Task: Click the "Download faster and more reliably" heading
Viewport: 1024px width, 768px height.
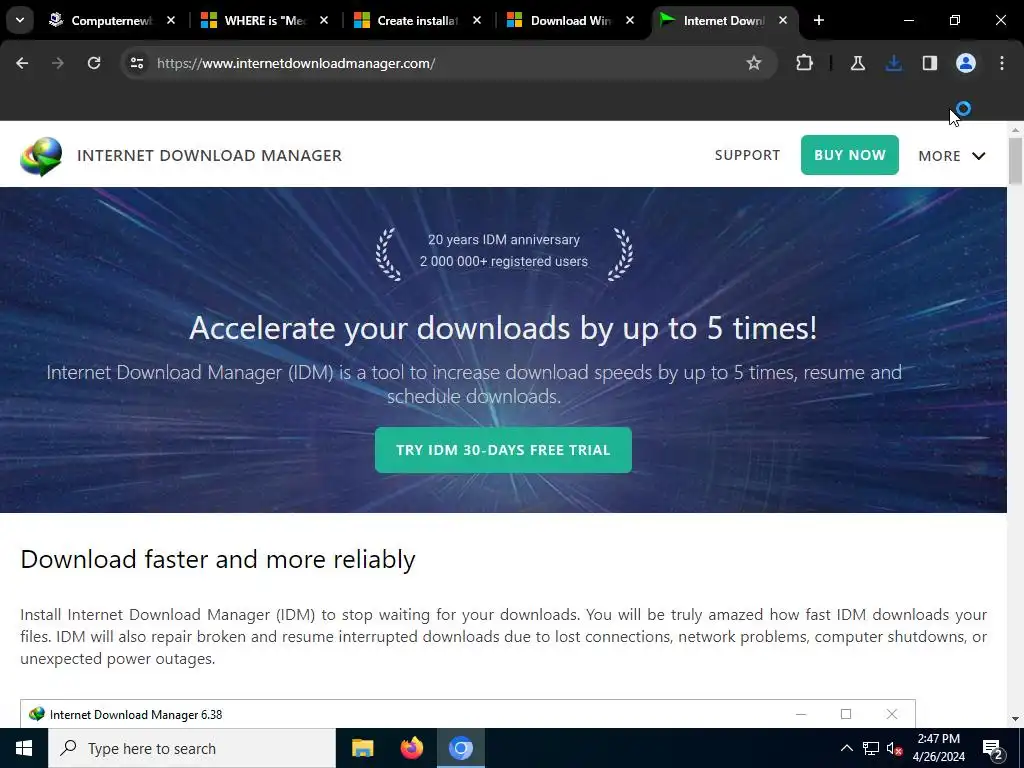Action: 218,560
